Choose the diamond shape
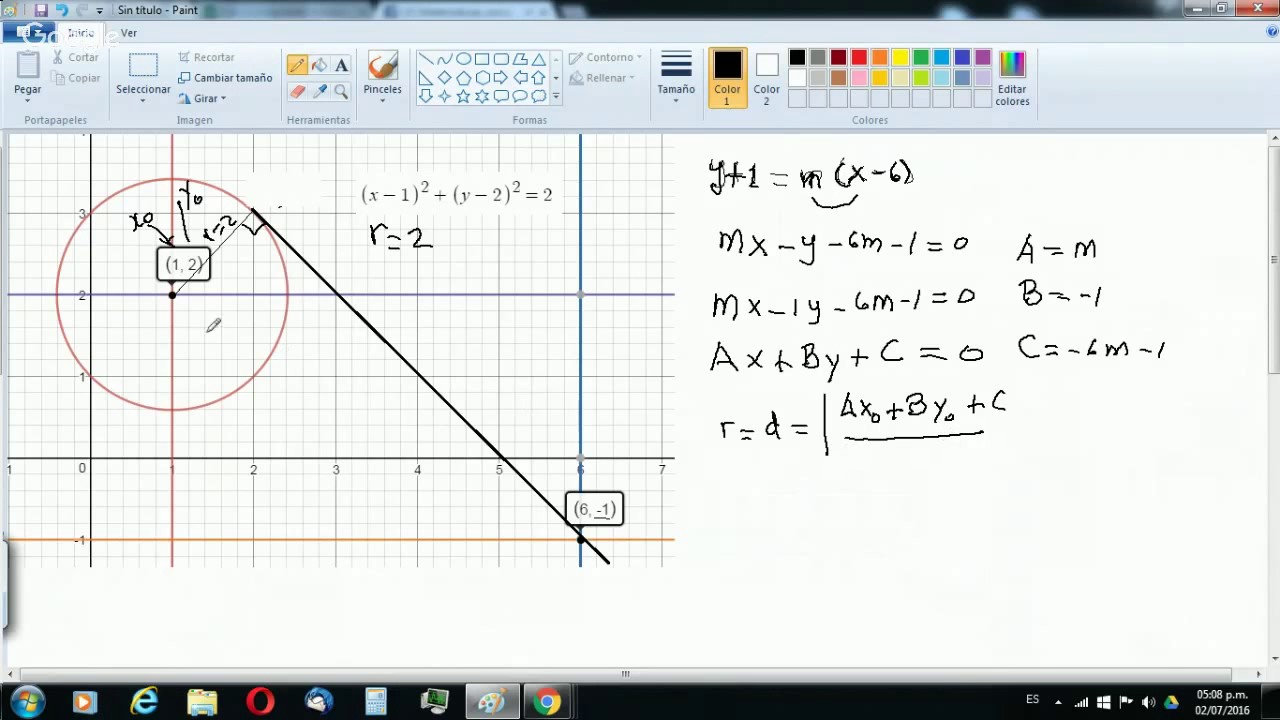The width and height of the screenshot is (1280, 720). tap(444, 78)
